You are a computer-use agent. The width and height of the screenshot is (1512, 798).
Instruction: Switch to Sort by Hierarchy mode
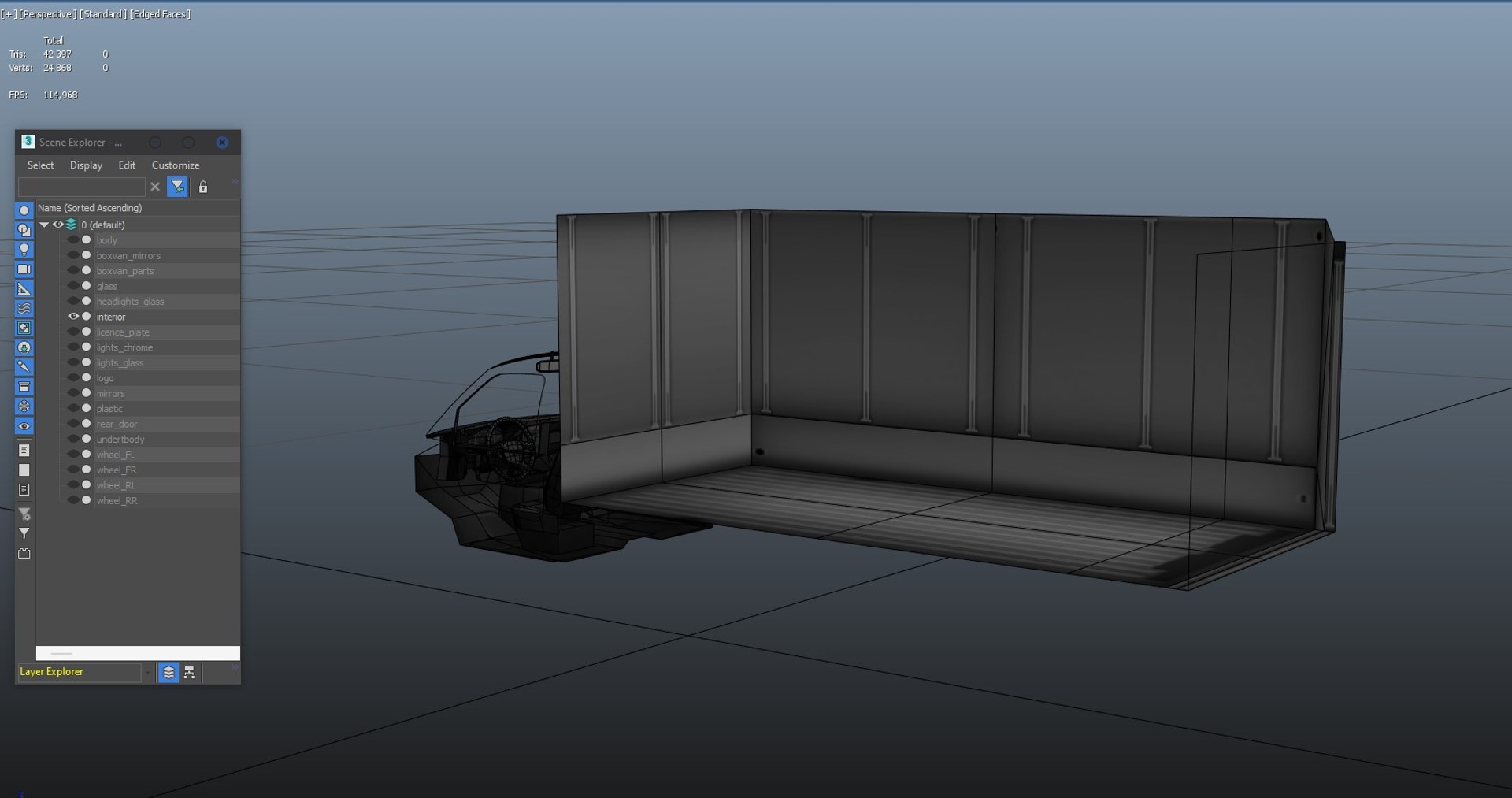[189, 673]
